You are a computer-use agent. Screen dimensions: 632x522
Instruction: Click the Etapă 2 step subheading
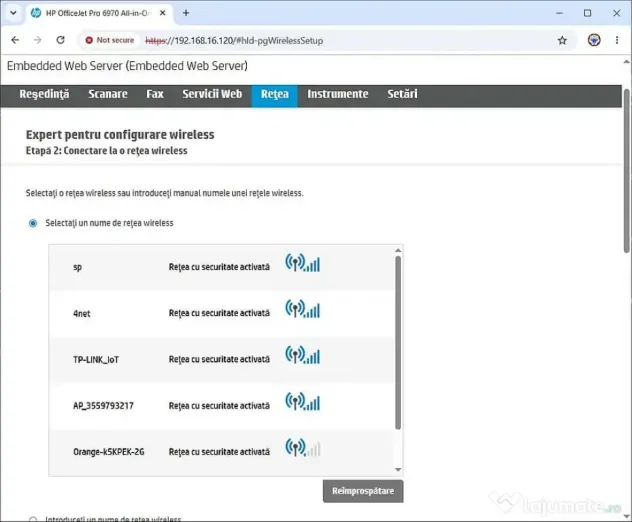click(x=106, y=151)
